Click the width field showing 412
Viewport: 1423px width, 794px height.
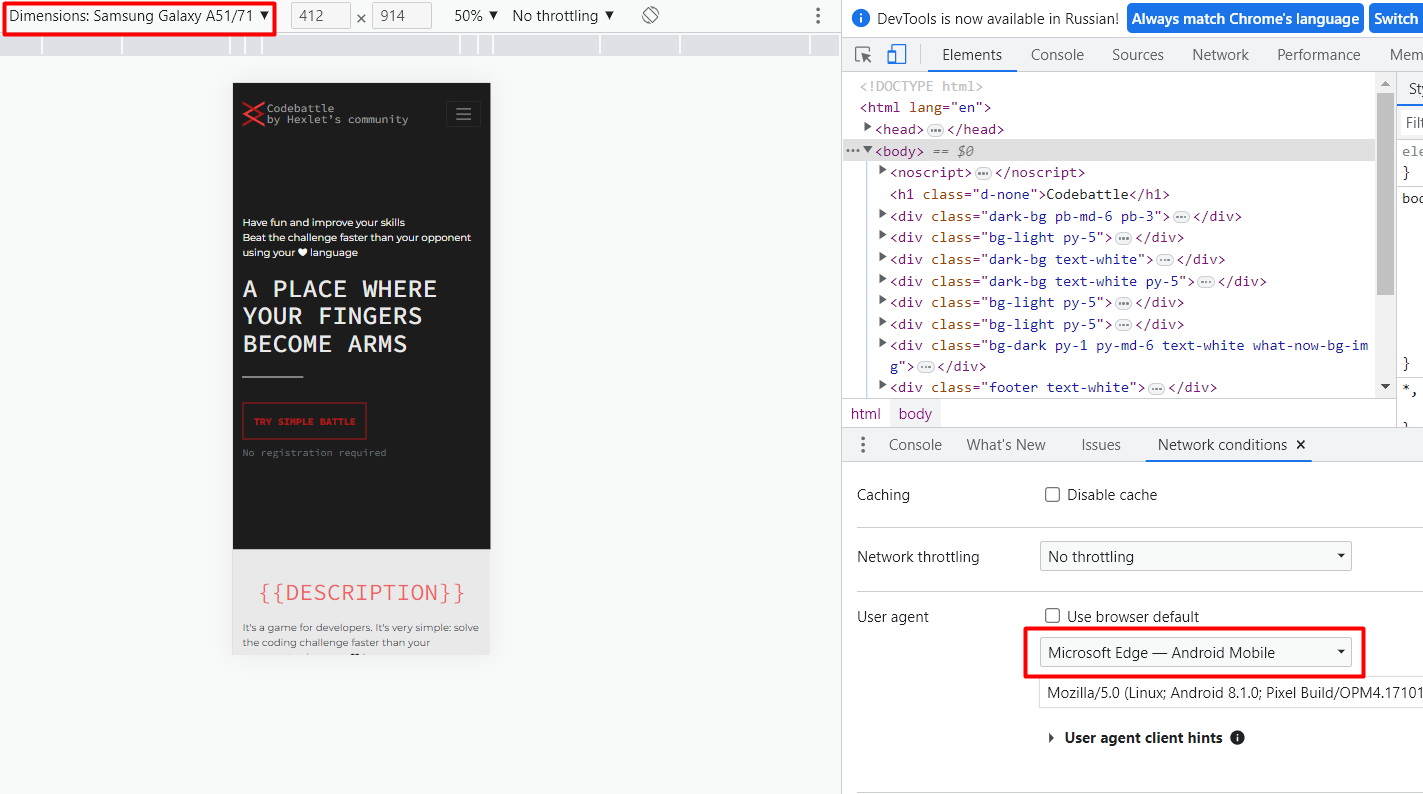pyautogui.click(x=321, y=16)
